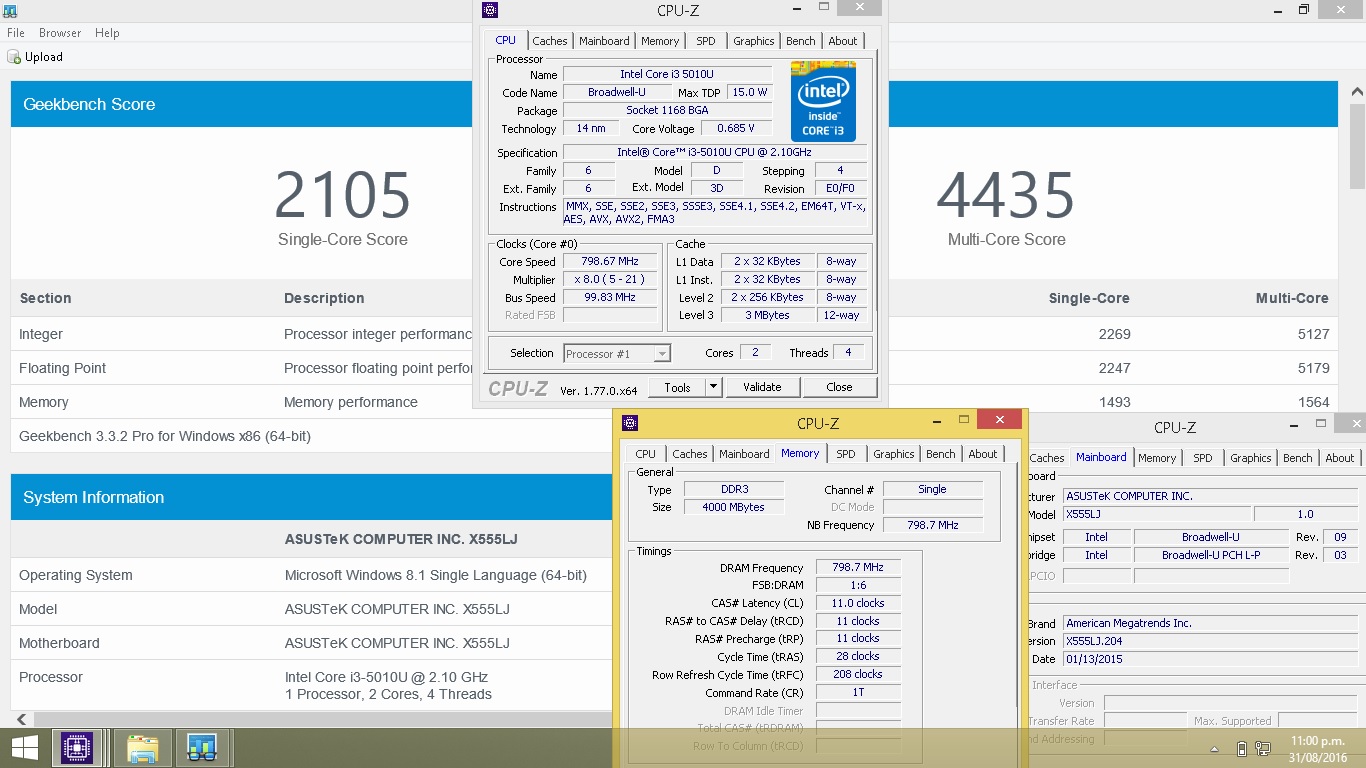This screenshot has width=1366, height=768.
Task: Click the Validate button in CPU-Z
Action: (762, 387)
